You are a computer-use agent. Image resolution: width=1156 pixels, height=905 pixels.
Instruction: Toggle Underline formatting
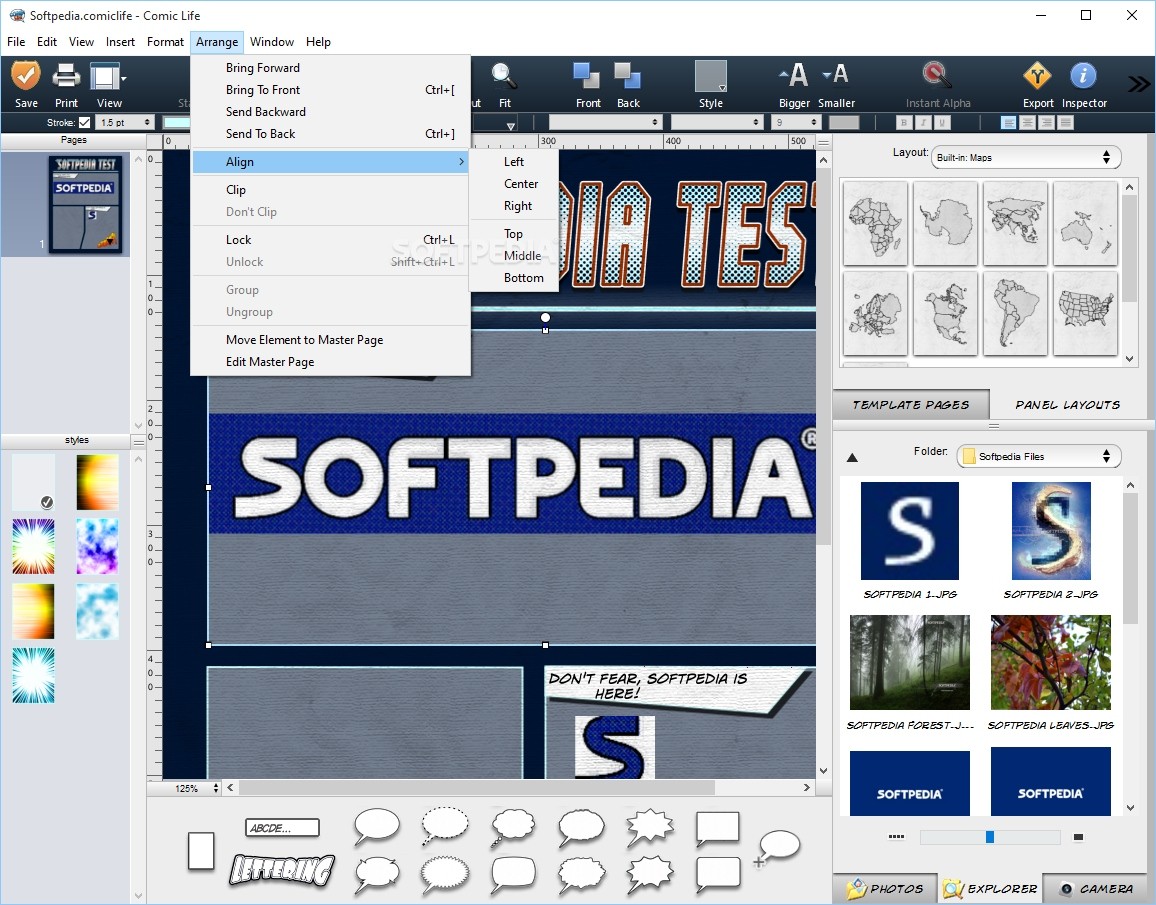tap(941, 122)
